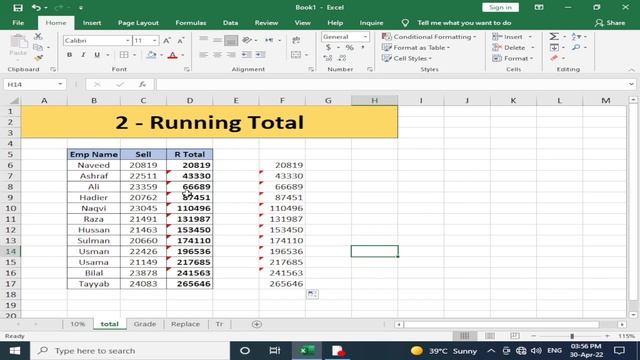Expand Cell Styles menu
Viewport: 640px width, 360px height.
tap(407, 58)
